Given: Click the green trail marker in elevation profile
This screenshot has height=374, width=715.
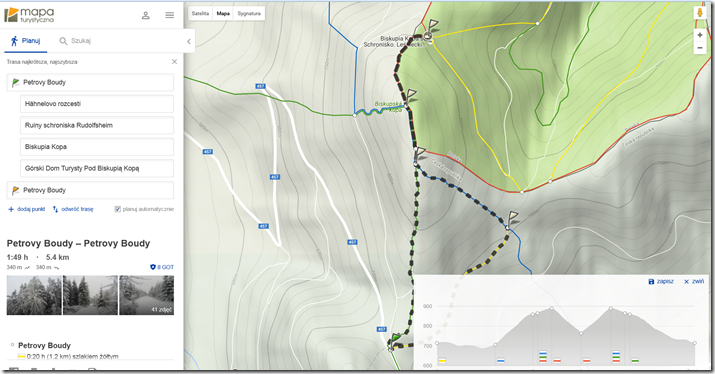Looking at the screenshot, I should point(635,360).
